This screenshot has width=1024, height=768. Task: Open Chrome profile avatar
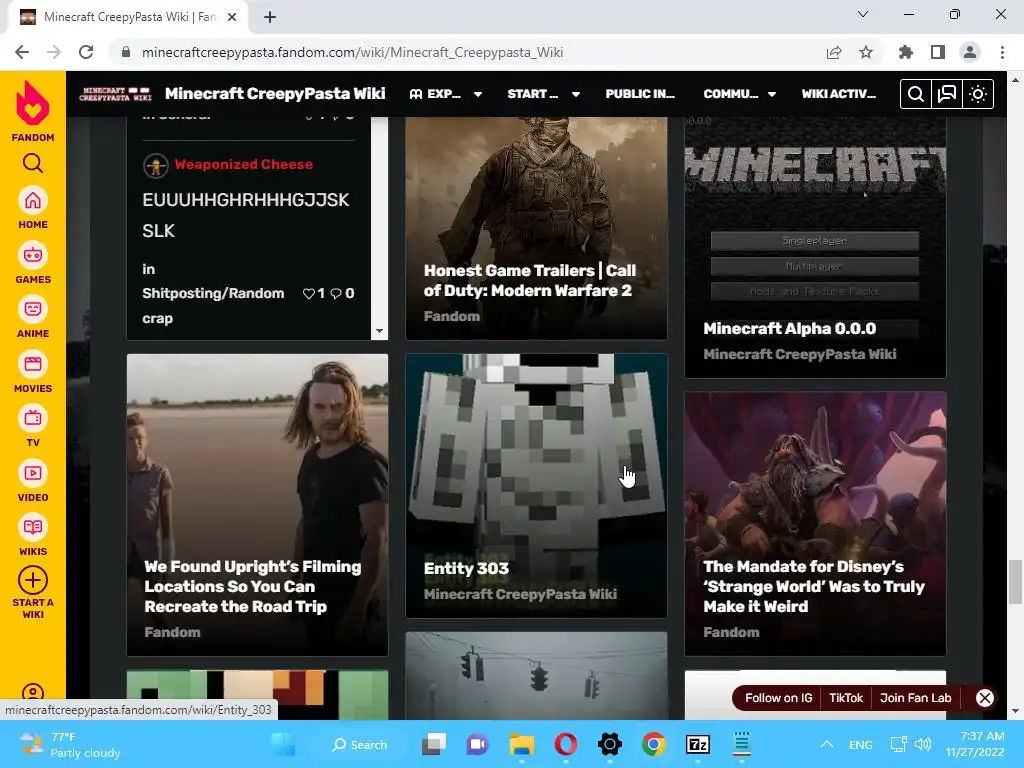(x=970, y=52)
